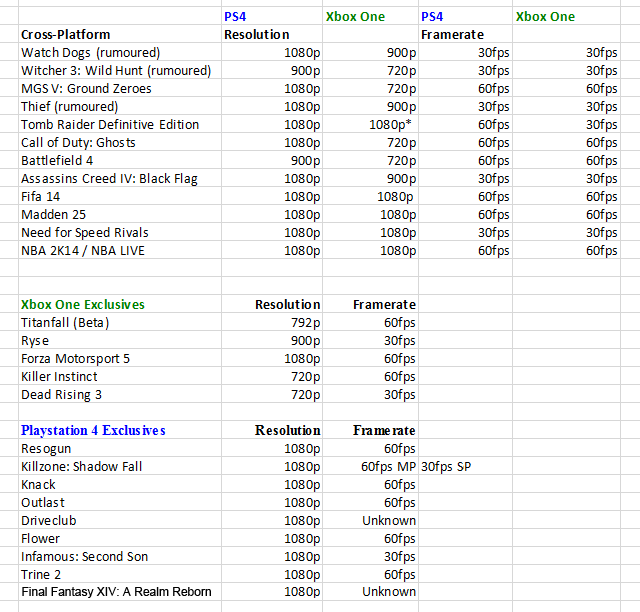The image size is (640, 612).
Task: Click the Playstation 4 Exclusives heading
Action: click(120, 430)
